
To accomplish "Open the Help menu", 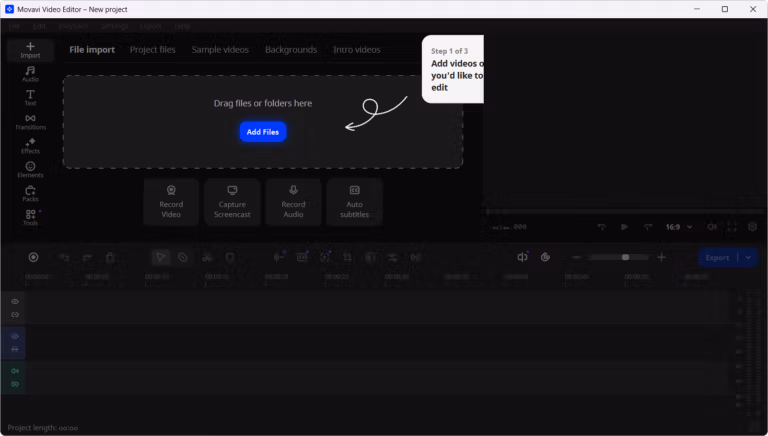I will point(182,26).
